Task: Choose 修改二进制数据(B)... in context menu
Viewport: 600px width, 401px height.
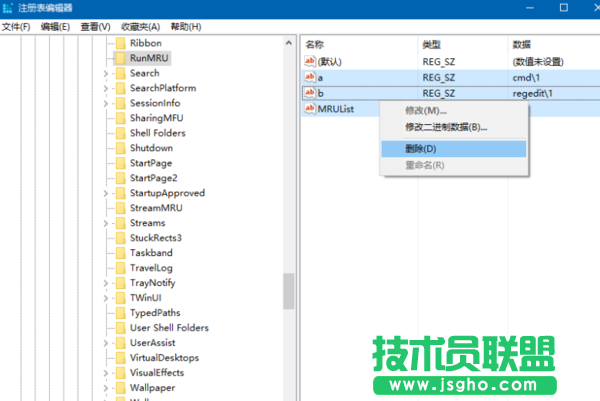Action: pyautogui.click(x=454, y=127)
